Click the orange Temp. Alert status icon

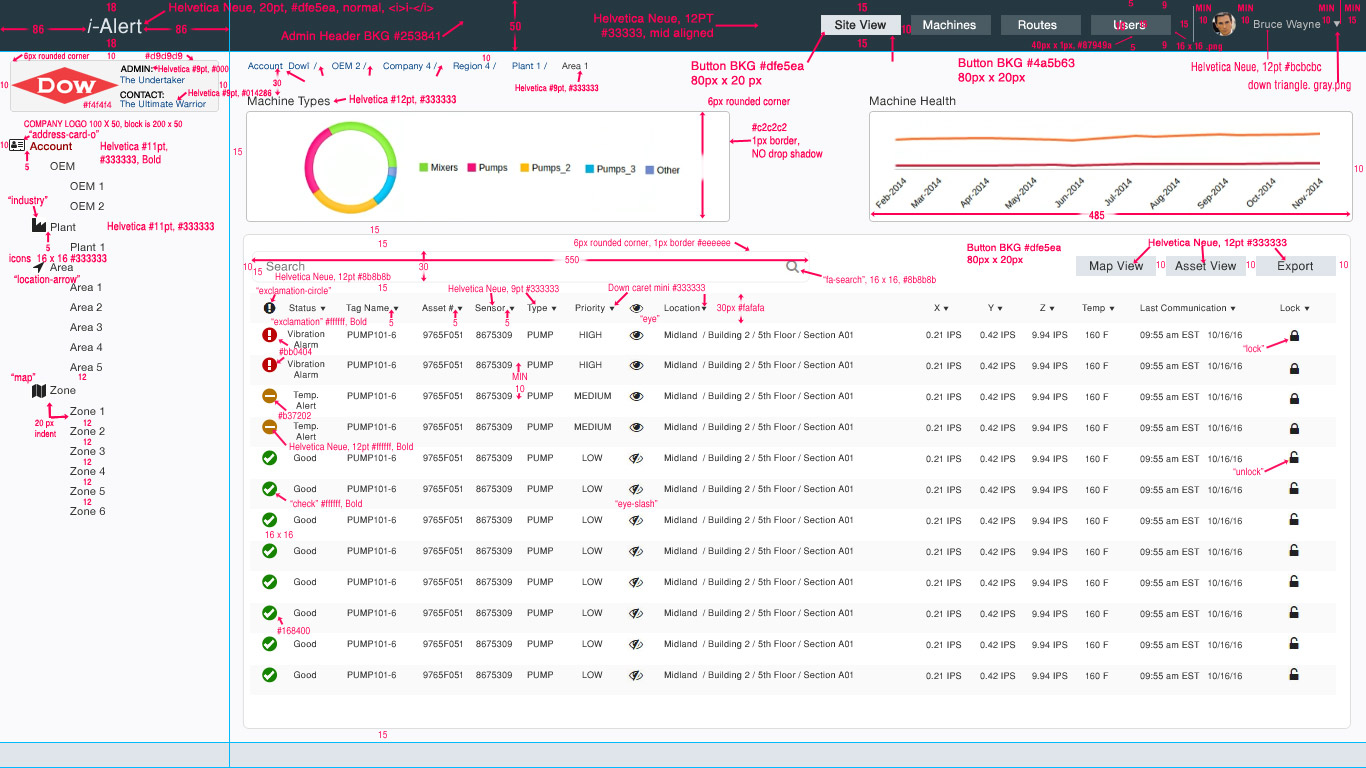(269, 396)
